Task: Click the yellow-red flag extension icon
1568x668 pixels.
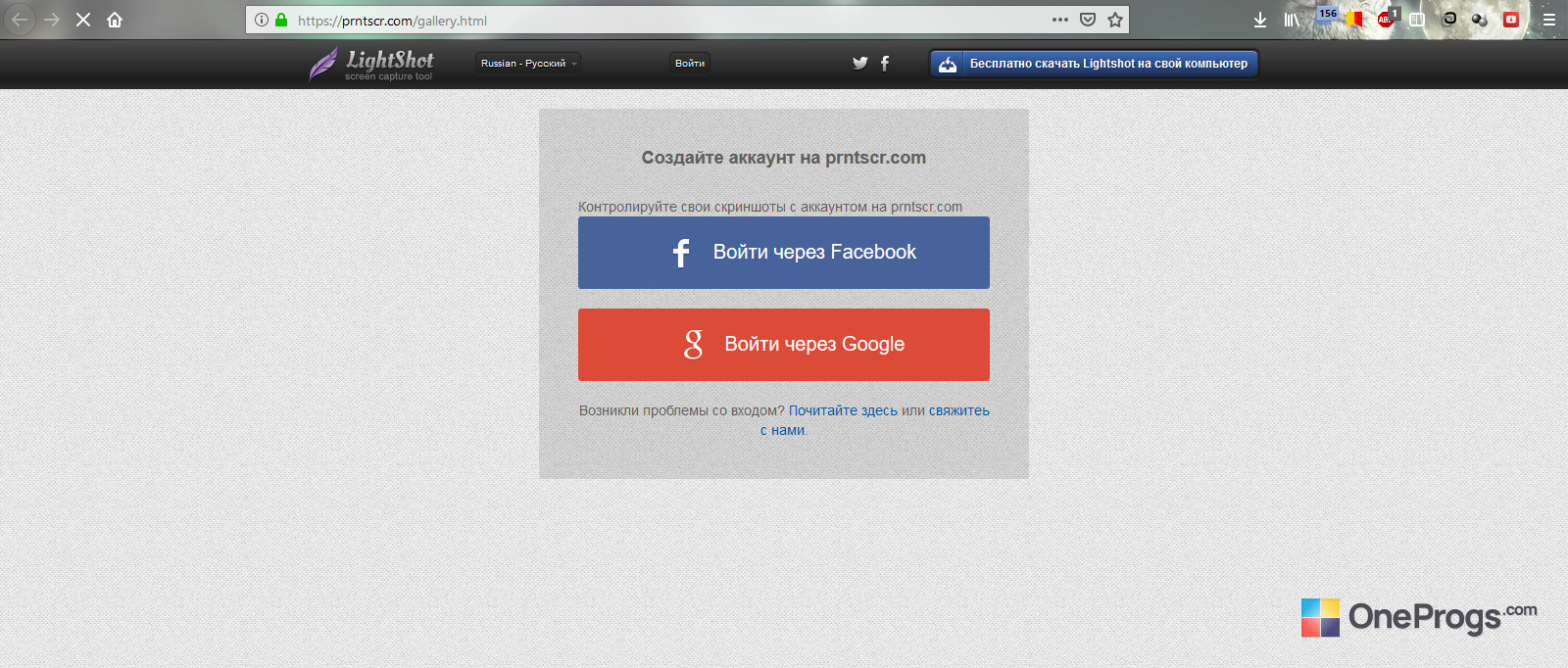Action: [1355, 19]
